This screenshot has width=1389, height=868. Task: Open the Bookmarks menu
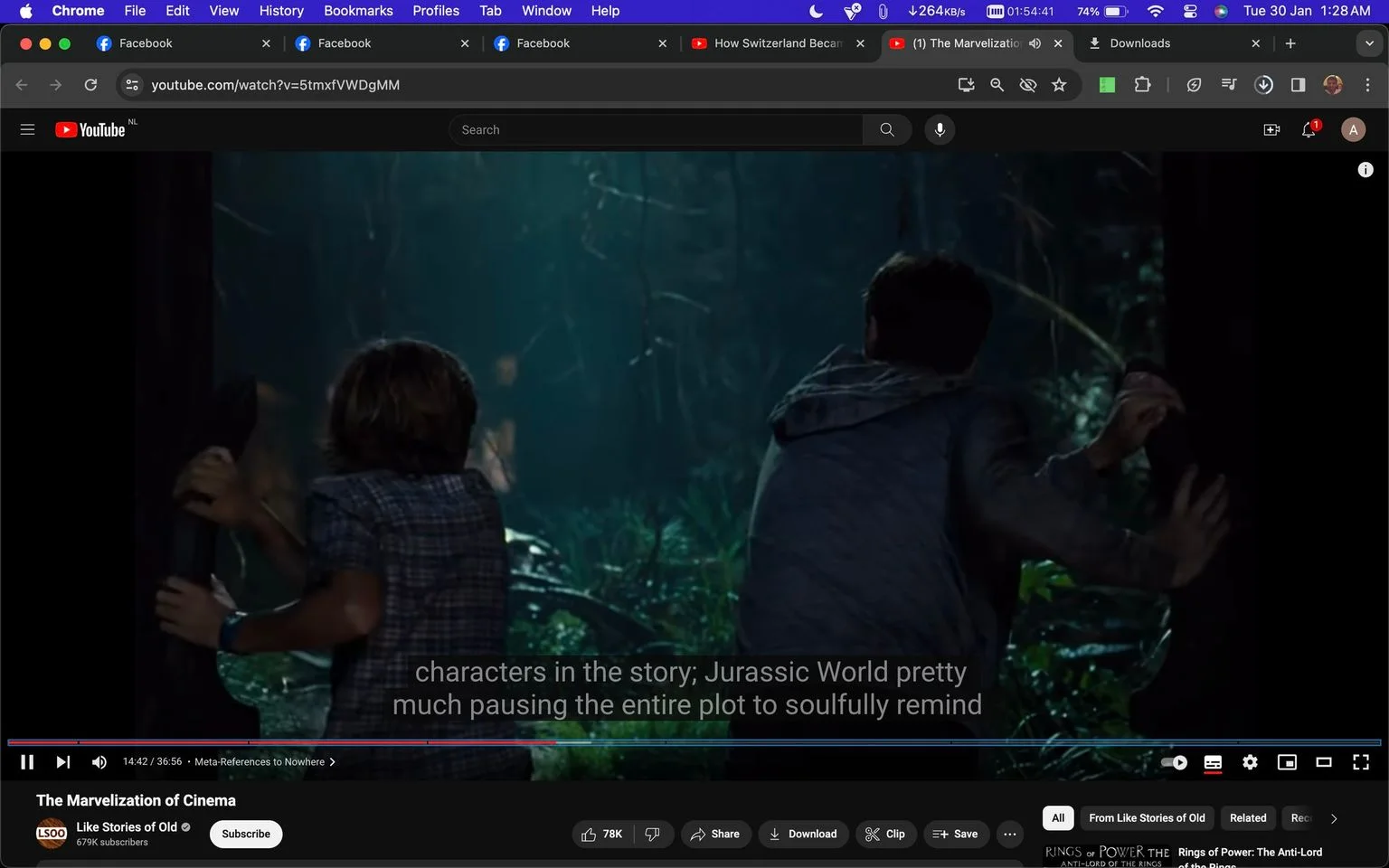[358, 11]
